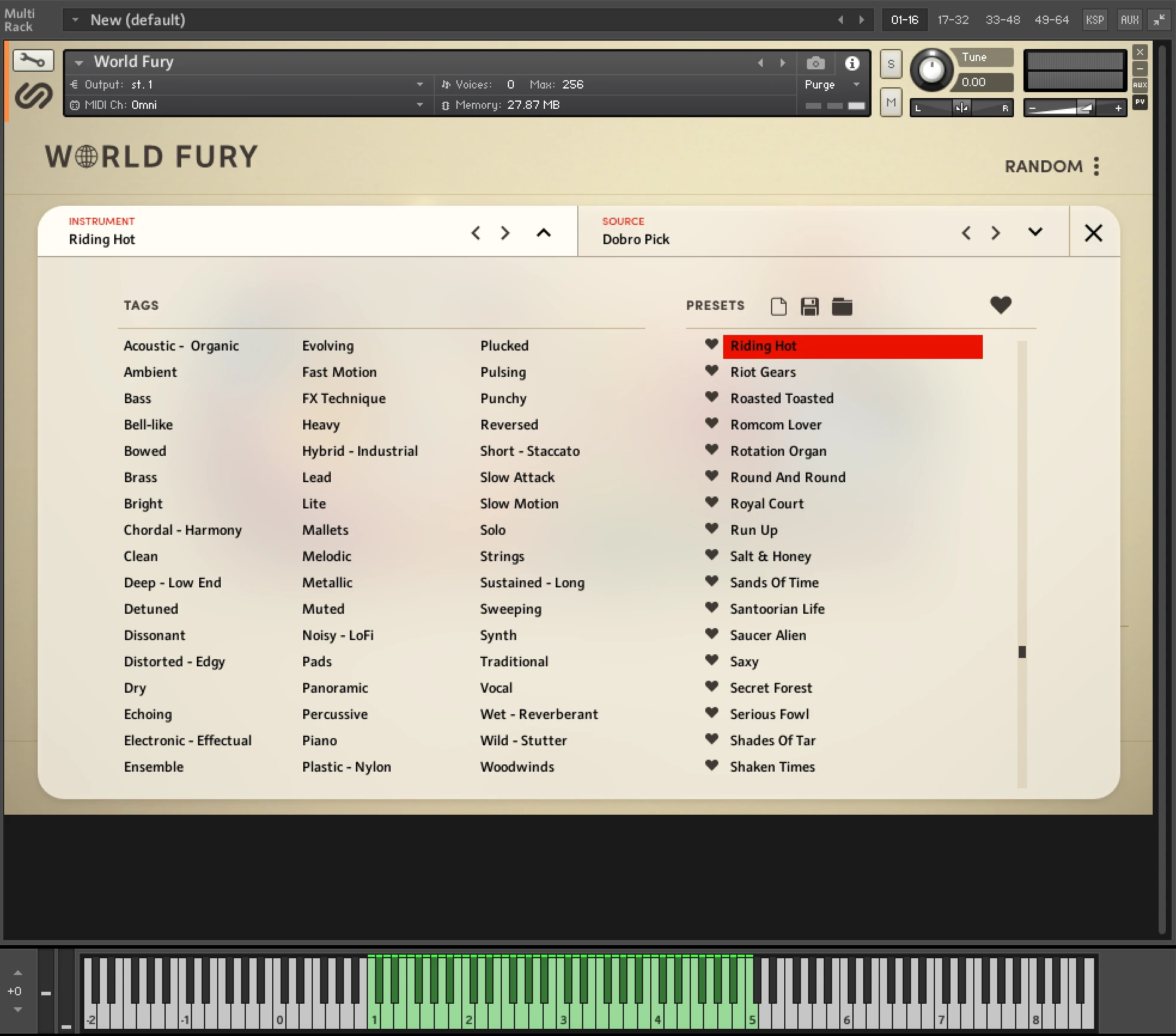Viewport: 1176px width, 1036px height.
Task: Click the camera/snapshot icon
Action: click(816, 62)
